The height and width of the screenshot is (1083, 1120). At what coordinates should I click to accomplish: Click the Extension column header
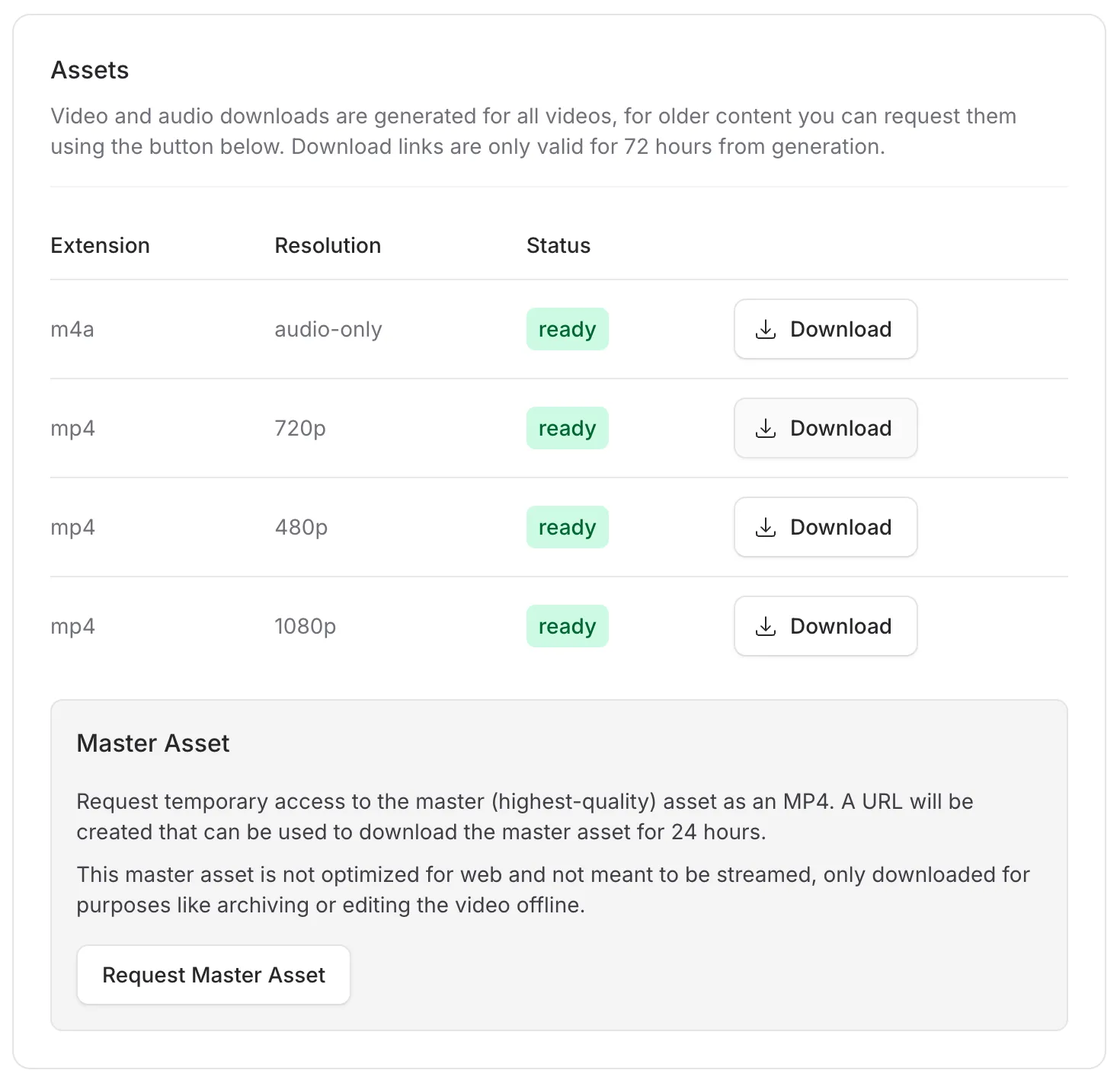pyautogui.click(x=100, y=245)
